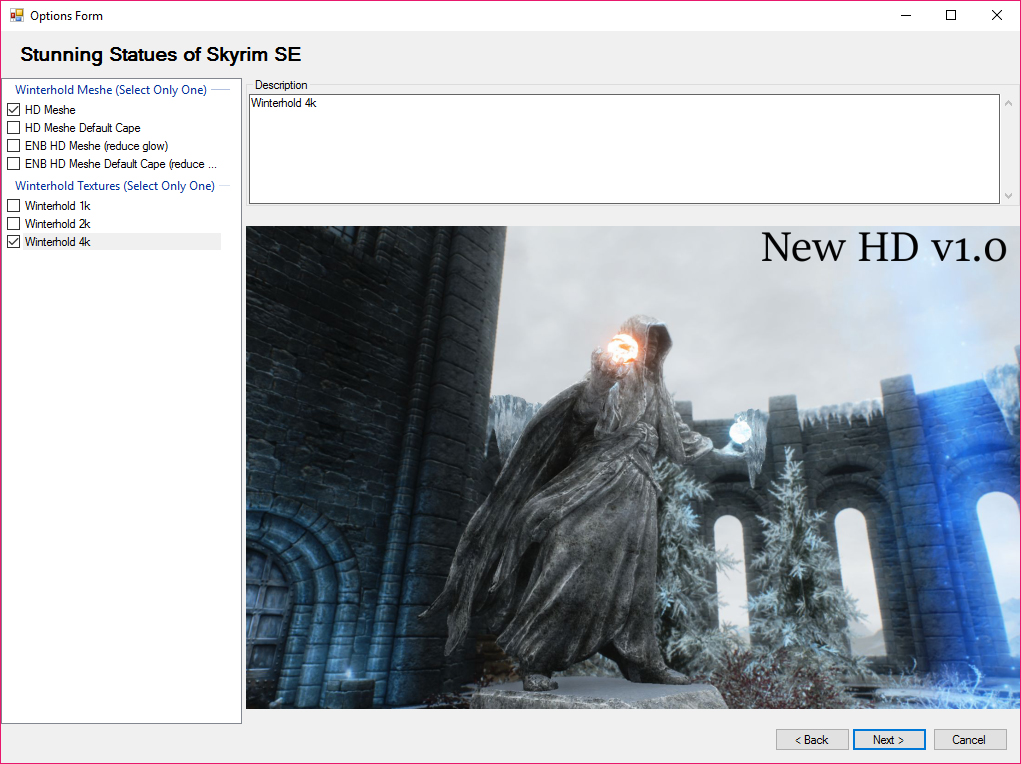Enable ENB HD Meshe (reduce glow)

pos(14,146)
